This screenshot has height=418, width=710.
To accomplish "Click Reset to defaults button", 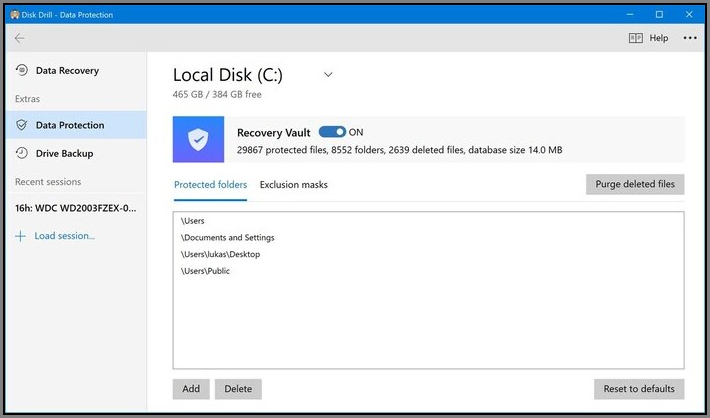I will [639, 389].
